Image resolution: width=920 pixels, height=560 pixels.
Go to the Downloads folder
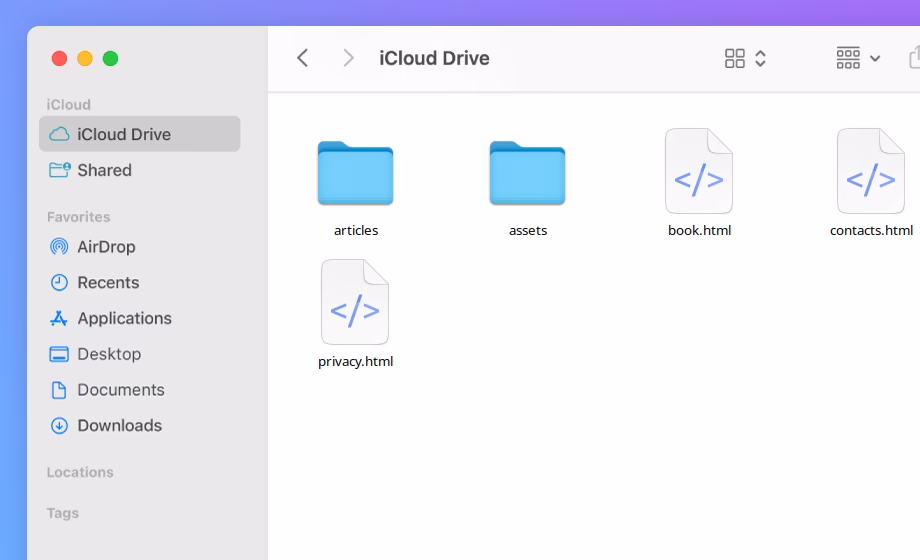point(119,426)
